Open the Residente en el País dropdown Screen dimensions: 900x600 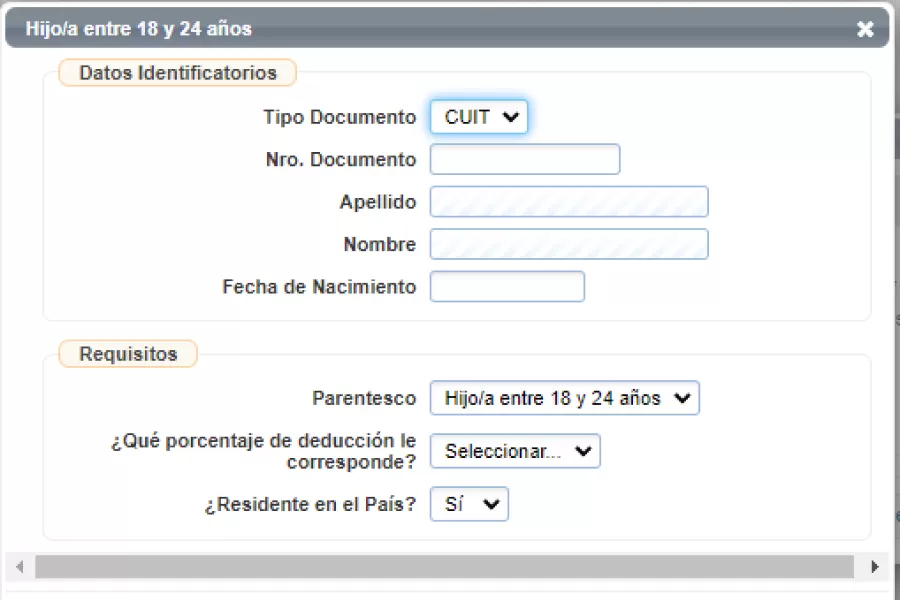[x=468, y=504]
